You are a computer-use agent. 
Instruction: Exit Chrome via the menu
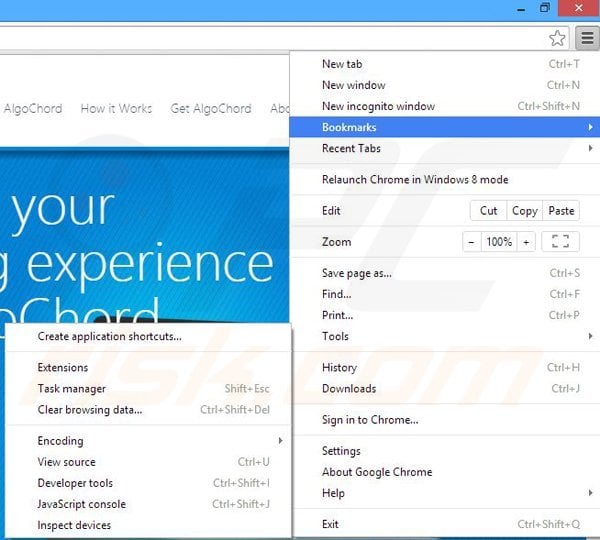point(445,524)
